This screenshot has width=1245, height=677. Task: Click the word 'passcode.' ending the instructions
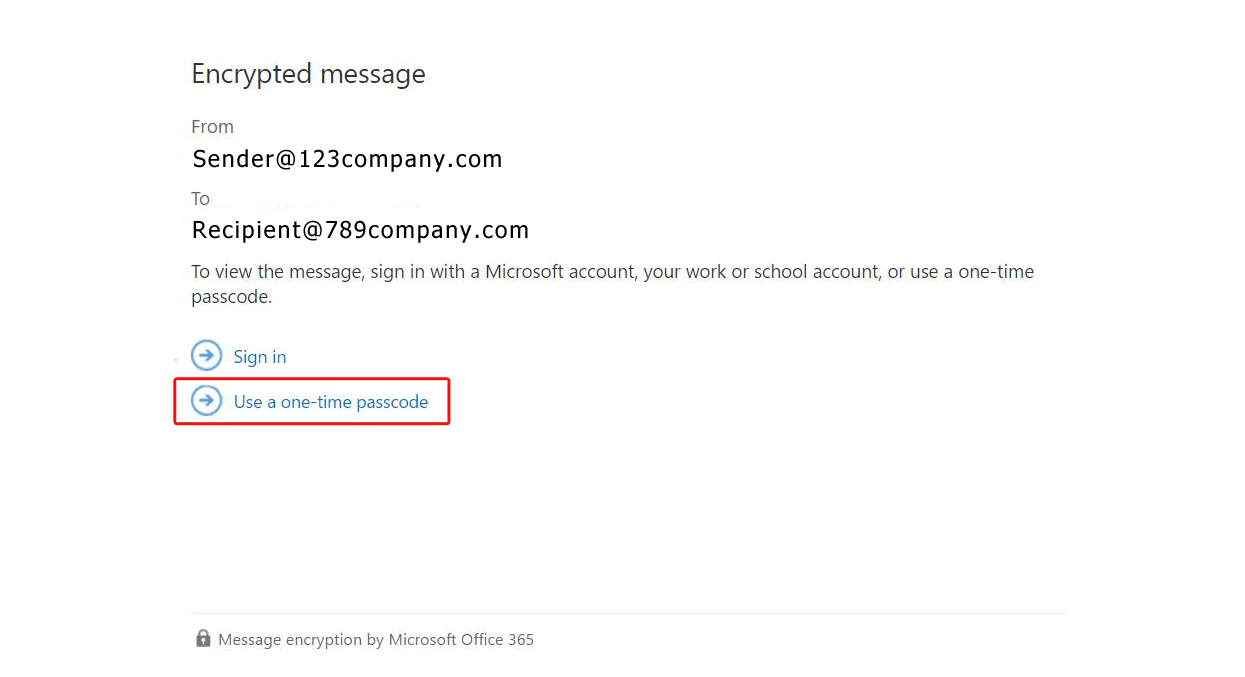pyautogui.click(x=231, y=297)
